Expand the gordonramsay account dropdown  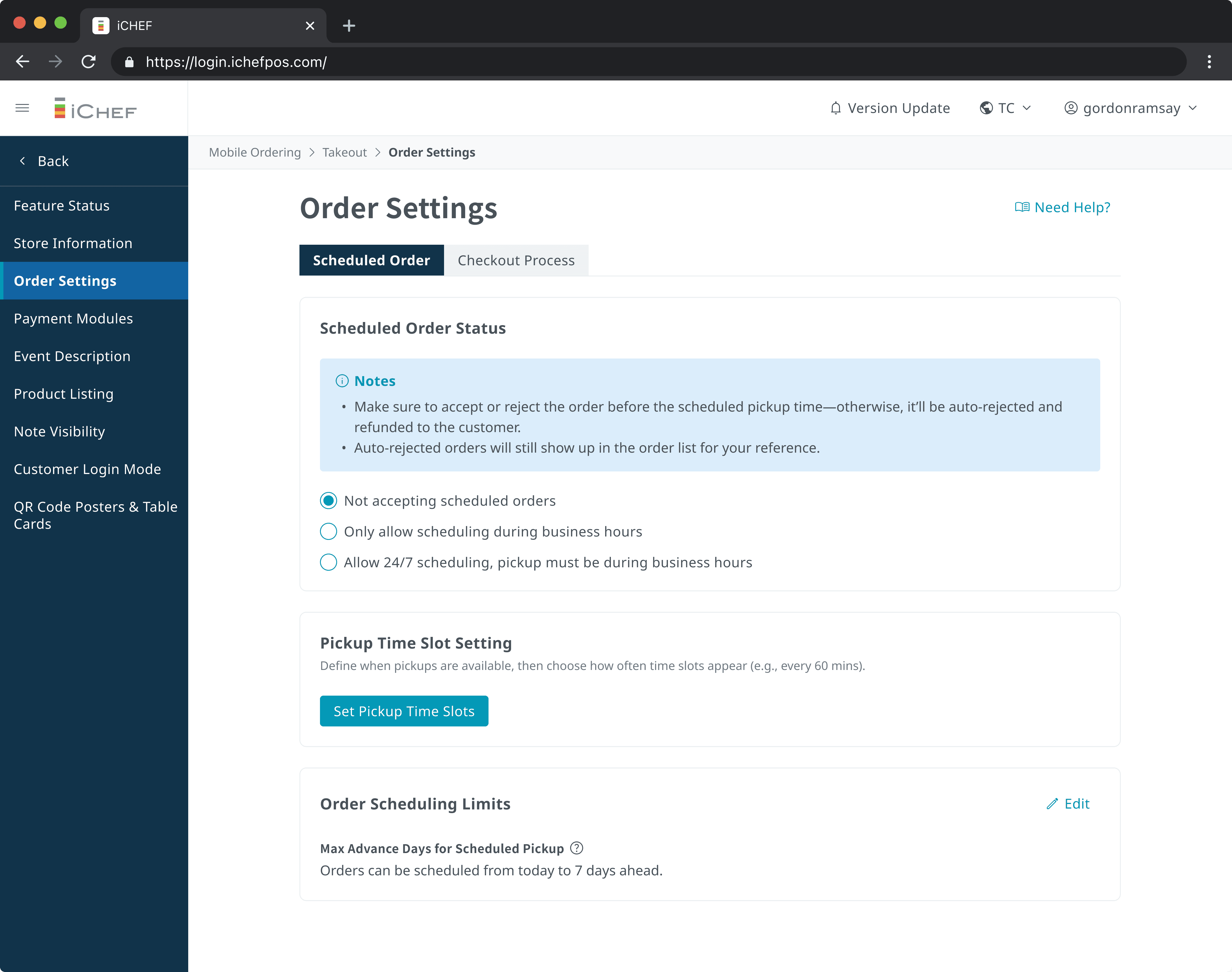coord(1131,108)
